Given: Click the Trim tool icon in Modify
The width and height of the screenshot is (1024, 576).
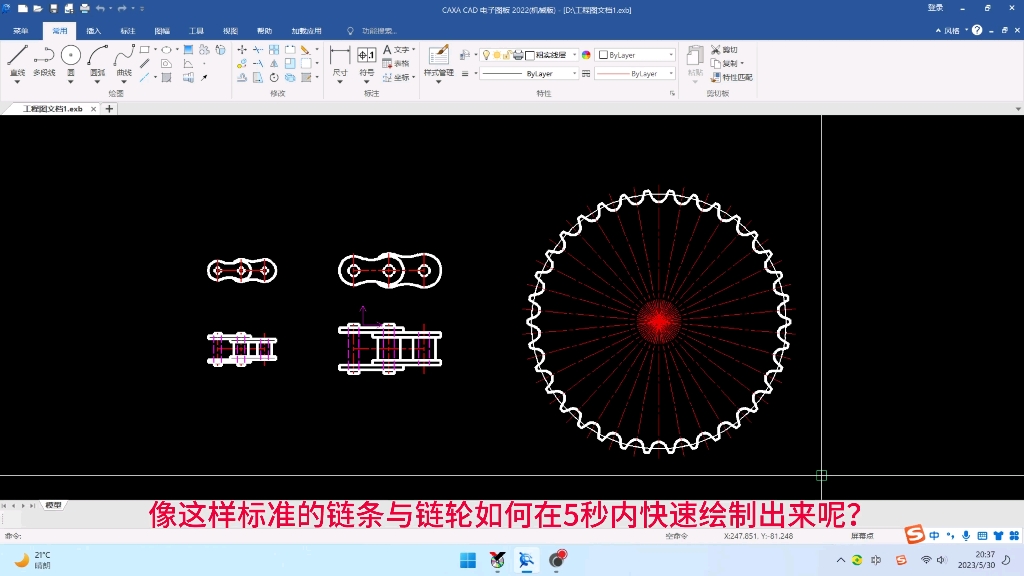Looking at the screenshot, I should point(258,50).
